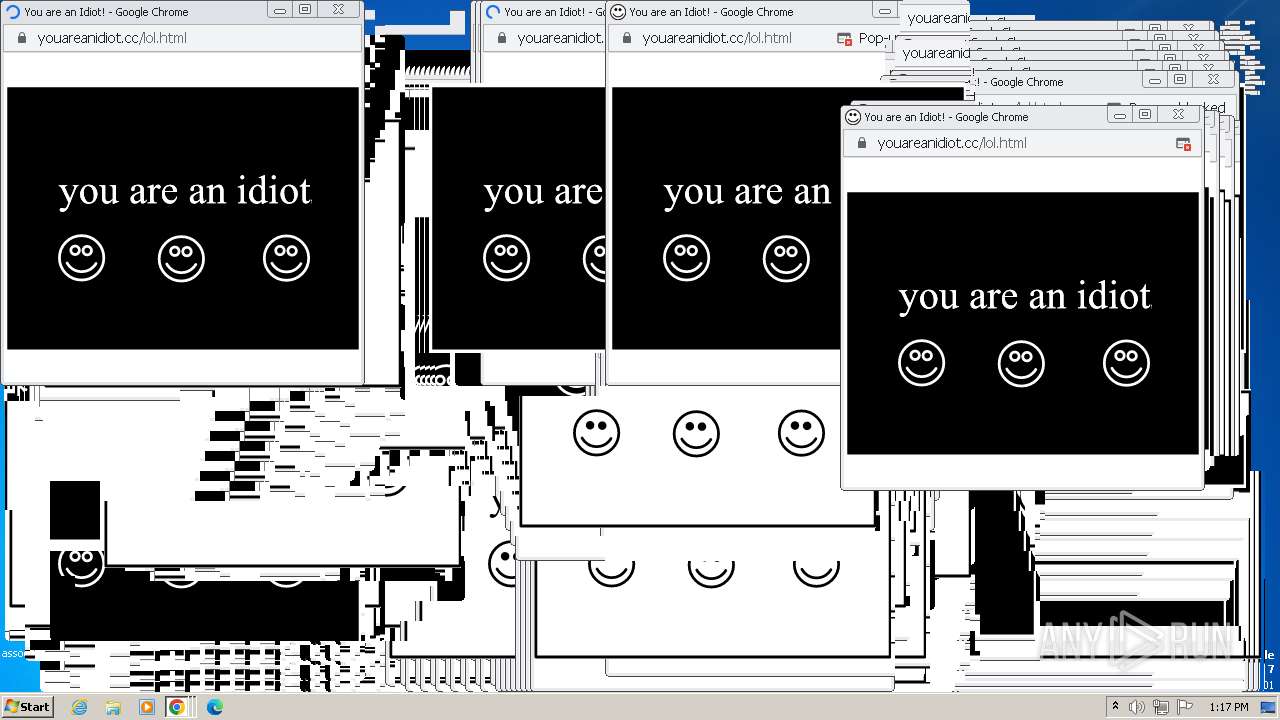
Task: Show hidden system tray icons
Action: point(1115,707)
